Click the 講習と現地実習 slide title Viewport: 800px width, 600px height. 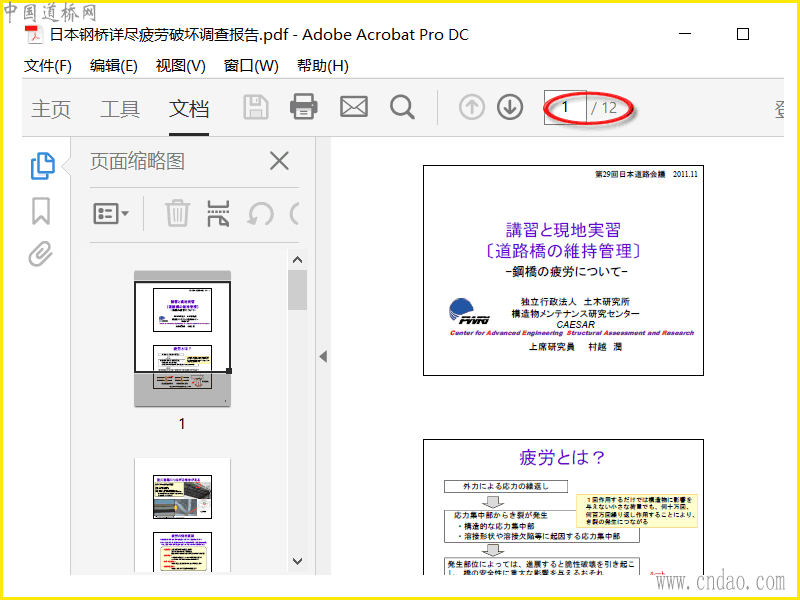pyautogui.click(x=563, y=230)
